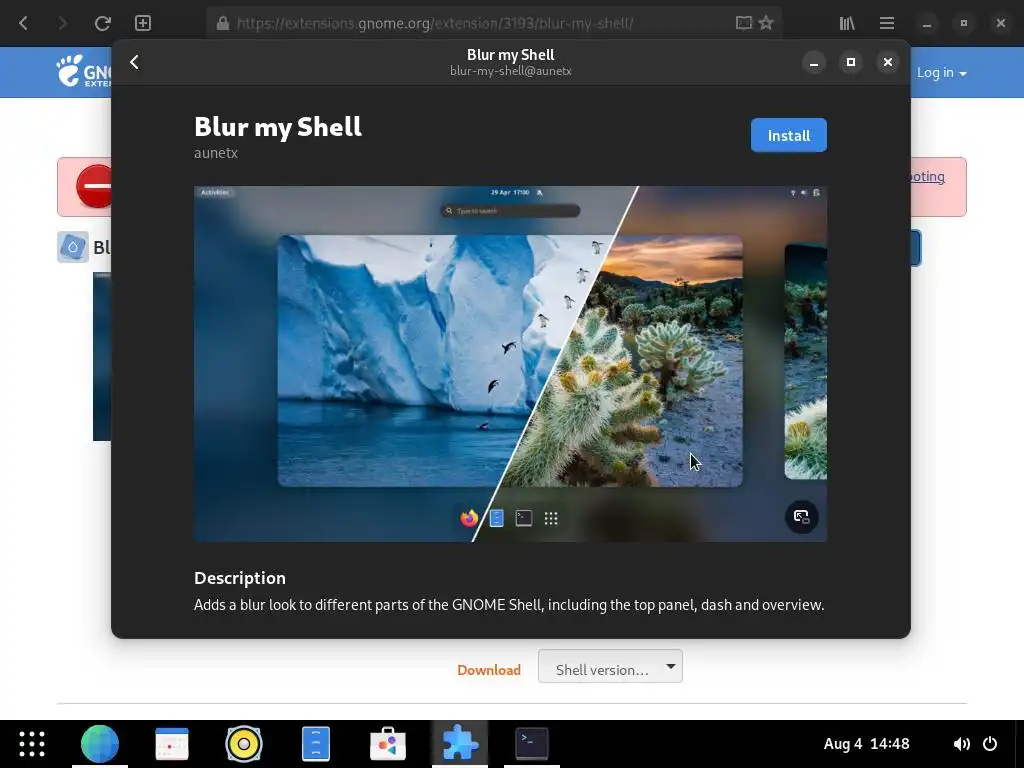Open the Log in dropdown
The image size is (1024, 768).
[x=941, y=72]
